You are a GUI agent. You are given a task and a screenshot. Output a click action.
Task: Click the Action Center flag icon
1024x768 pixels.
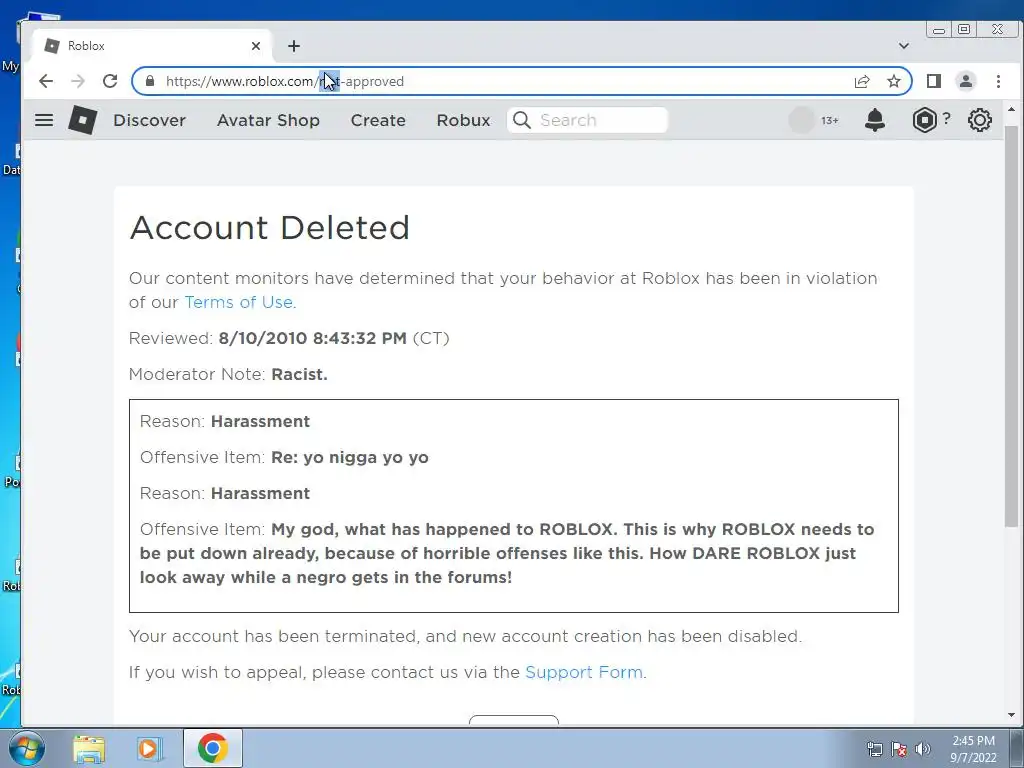tap(899, 749)
